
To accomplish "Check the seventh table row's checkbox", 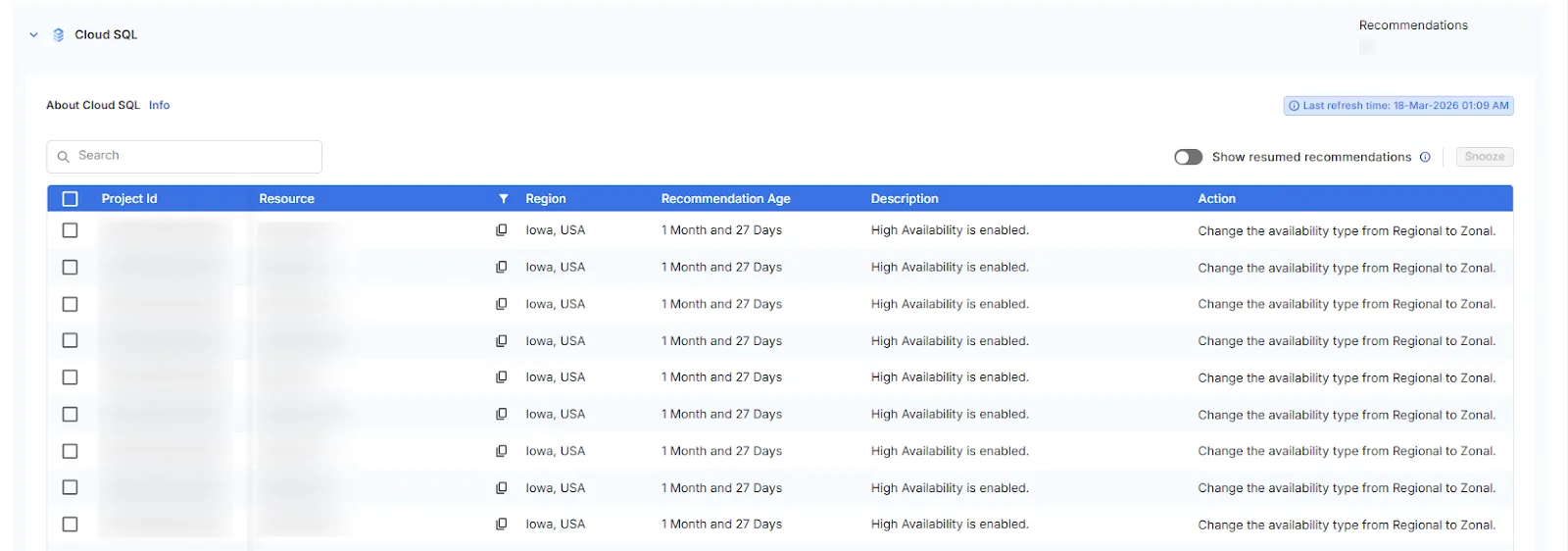I will coord(70,451).
